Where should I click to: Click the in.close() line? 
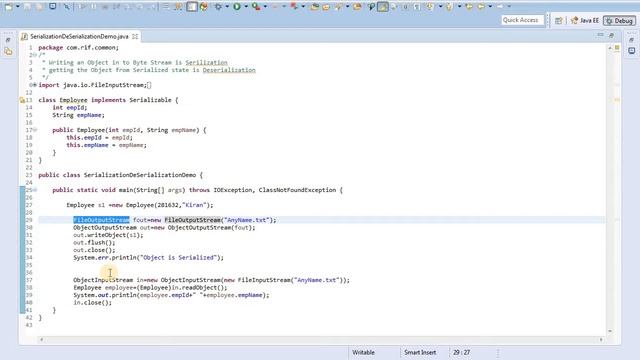point(92,303)
